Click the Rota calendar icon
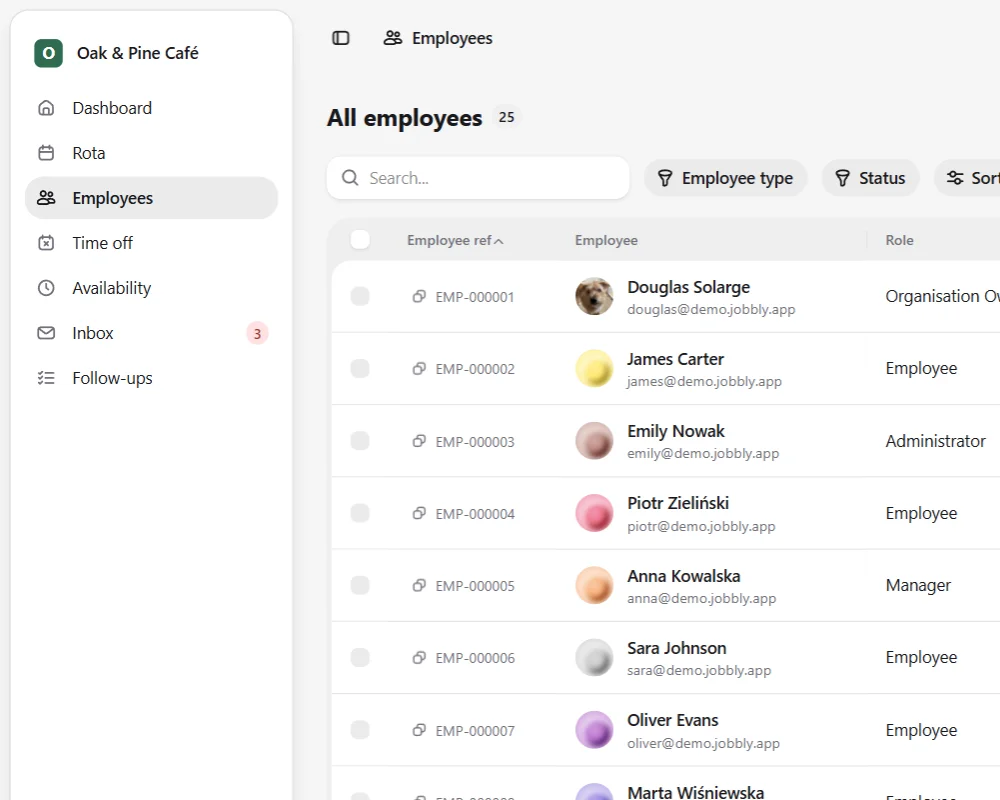The width and height of the screenshot is (1000, 800). [x=46, y=153]
